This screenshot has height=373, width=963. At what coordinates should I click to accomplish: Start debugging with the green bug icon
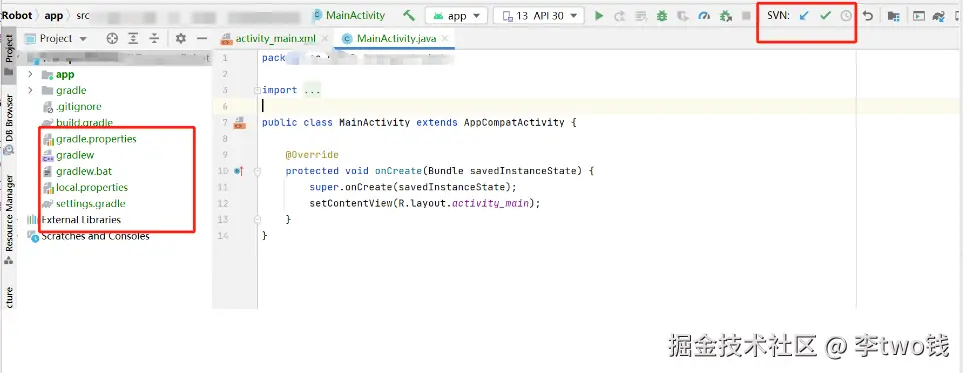coord(661,16)
